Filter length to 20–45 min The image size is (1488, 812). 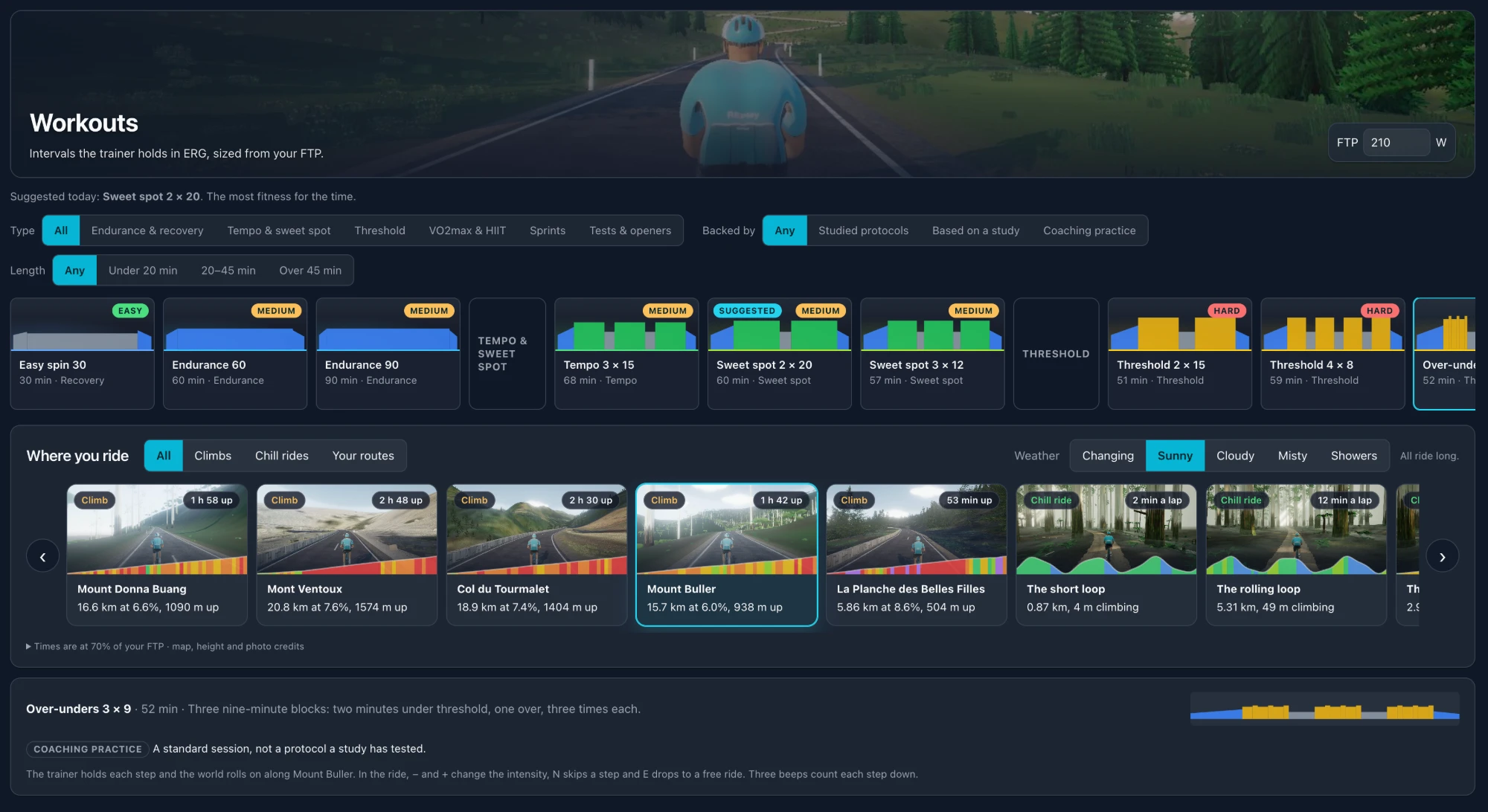[x=228, y=270]
